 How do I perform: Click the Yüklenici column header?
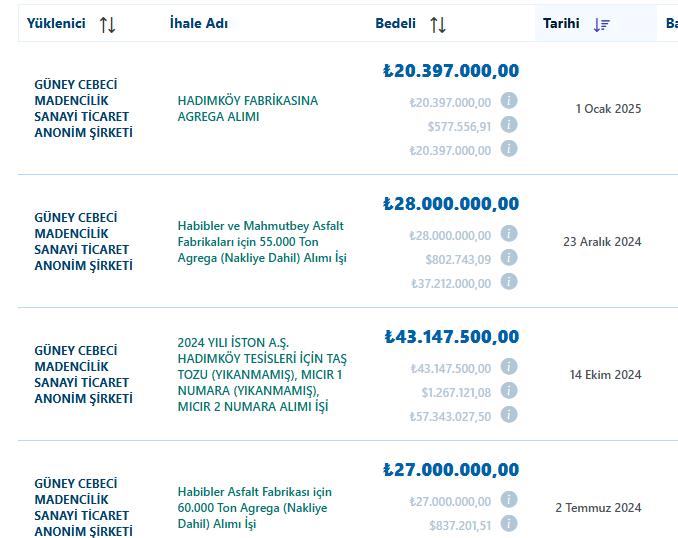tap(56, 23)
